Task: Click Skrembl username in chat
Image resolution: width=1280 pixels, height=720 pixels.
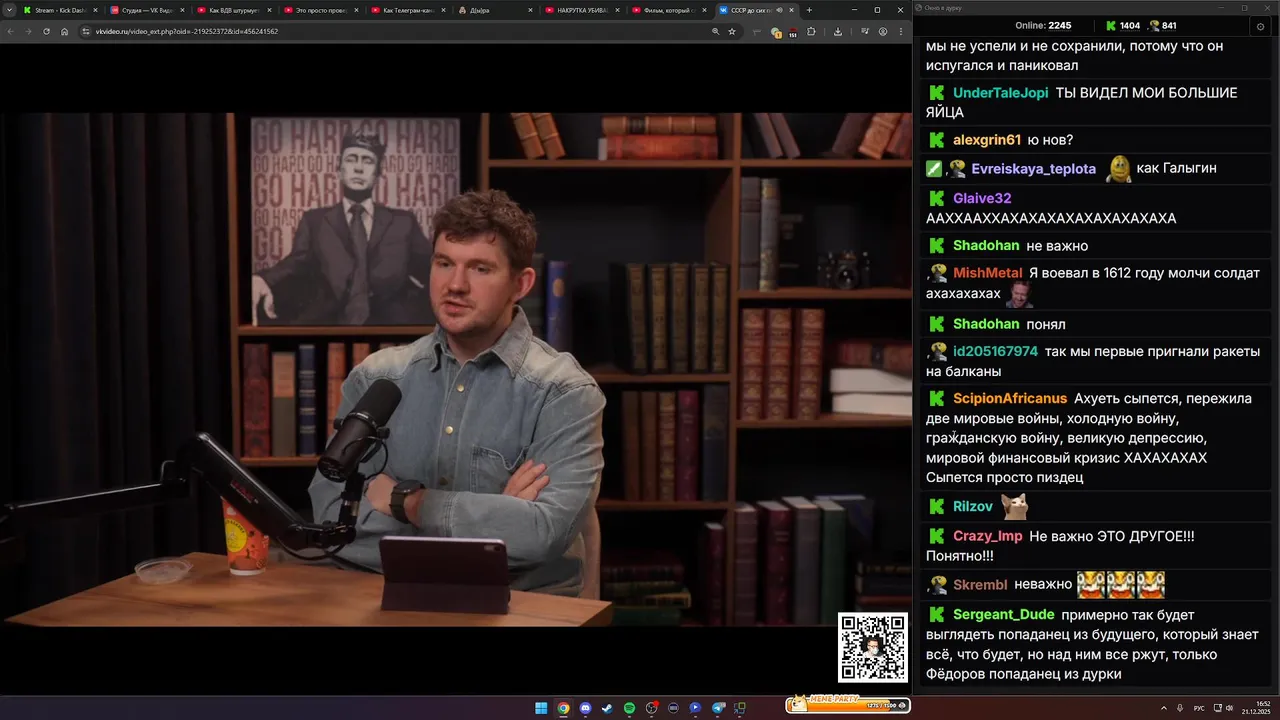Action: [979, 585]
